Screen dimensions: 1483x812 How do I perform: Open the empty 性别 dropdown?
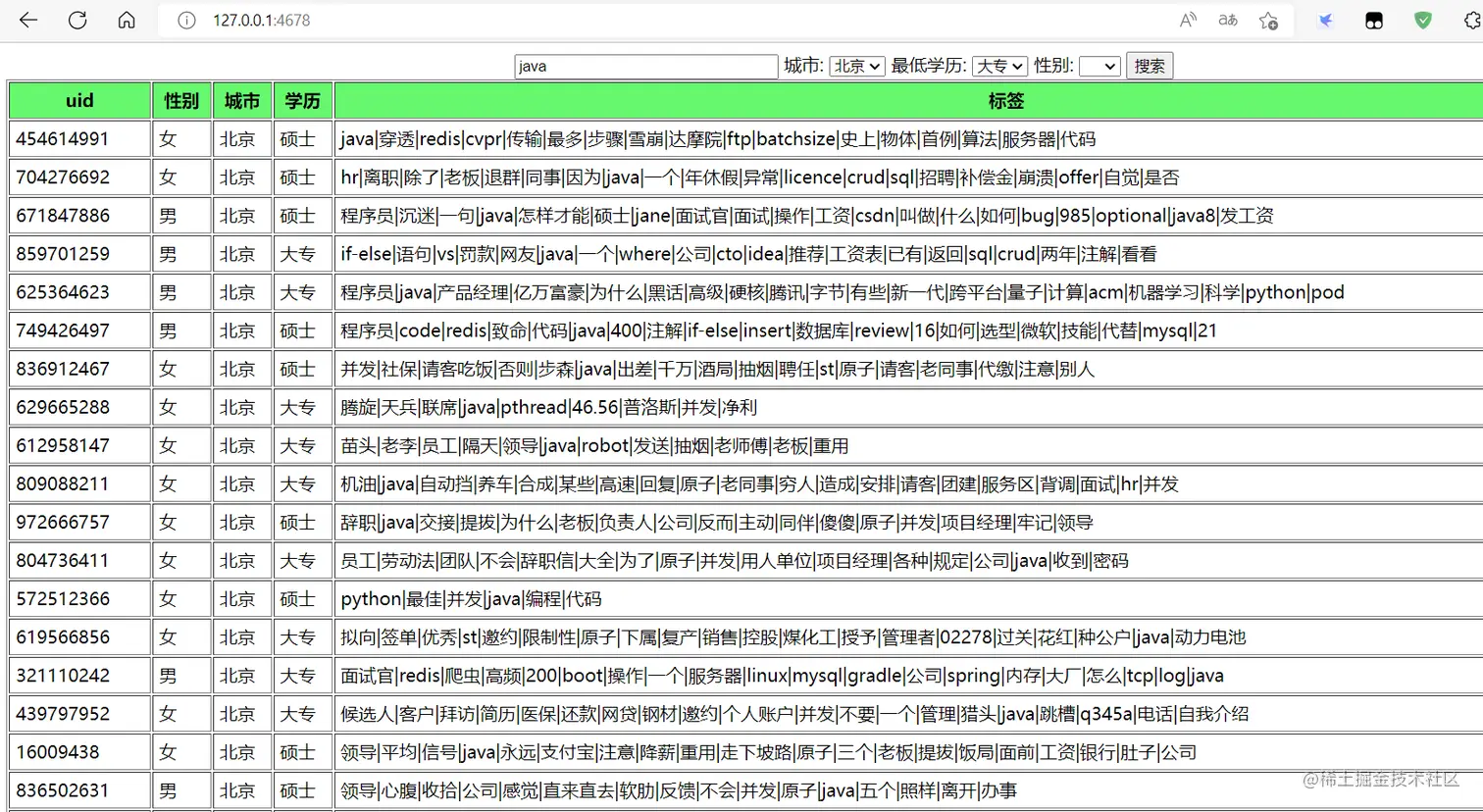[1099, 66]
